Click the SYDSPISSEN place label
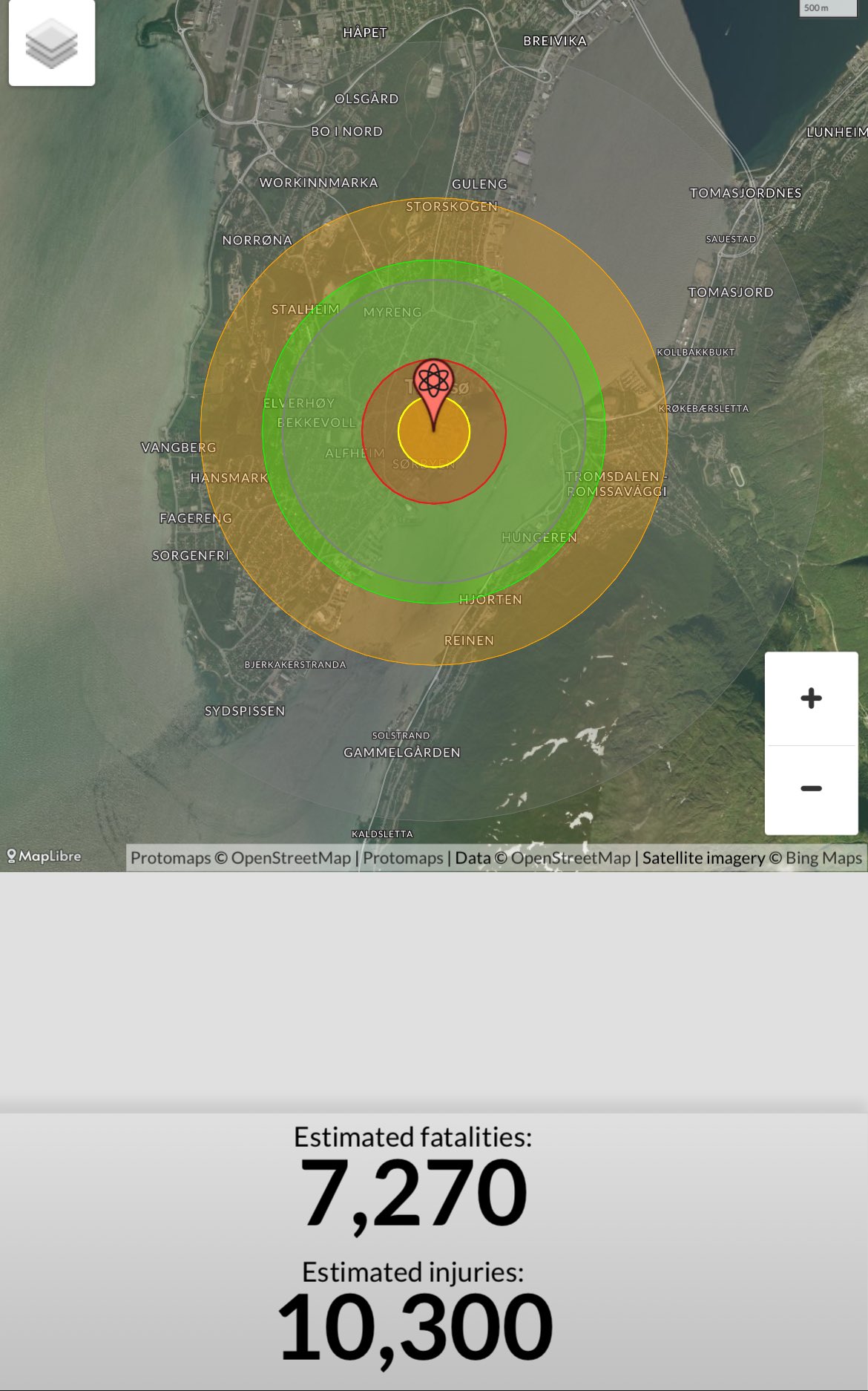The height and width of the screenshot is (1391, 868). point(244,711)
